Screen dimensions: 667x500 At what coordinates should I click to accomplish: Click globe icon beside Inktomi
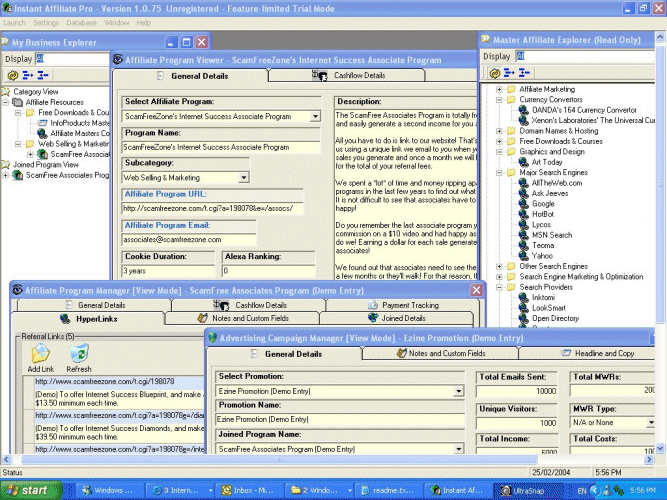524,297
